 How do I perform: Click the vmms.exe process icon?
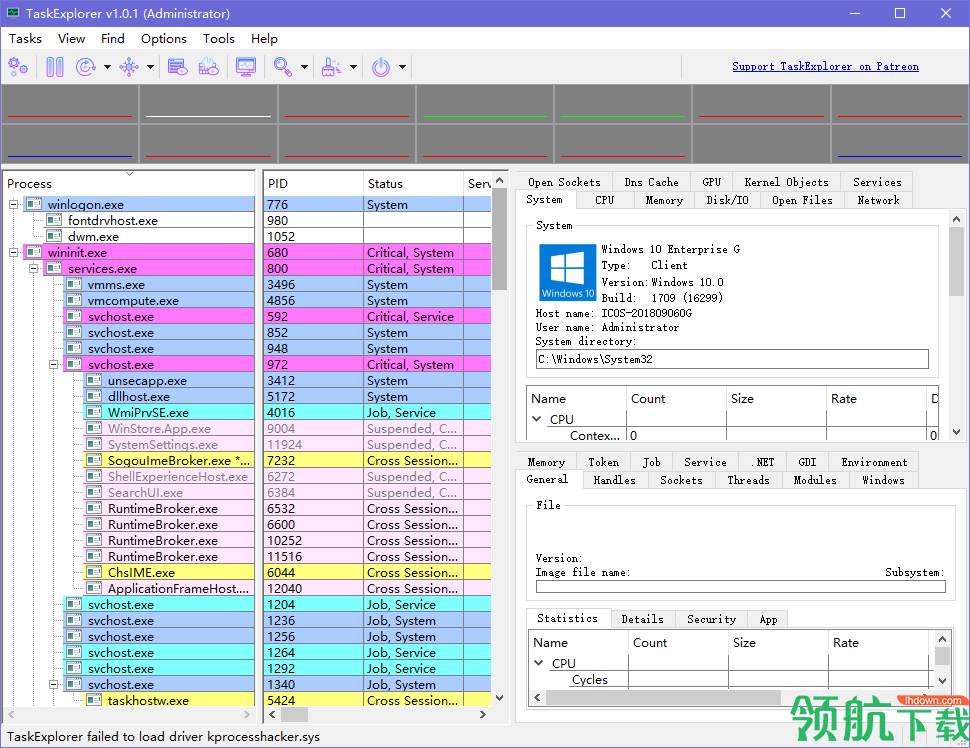[x=74, y=285]
